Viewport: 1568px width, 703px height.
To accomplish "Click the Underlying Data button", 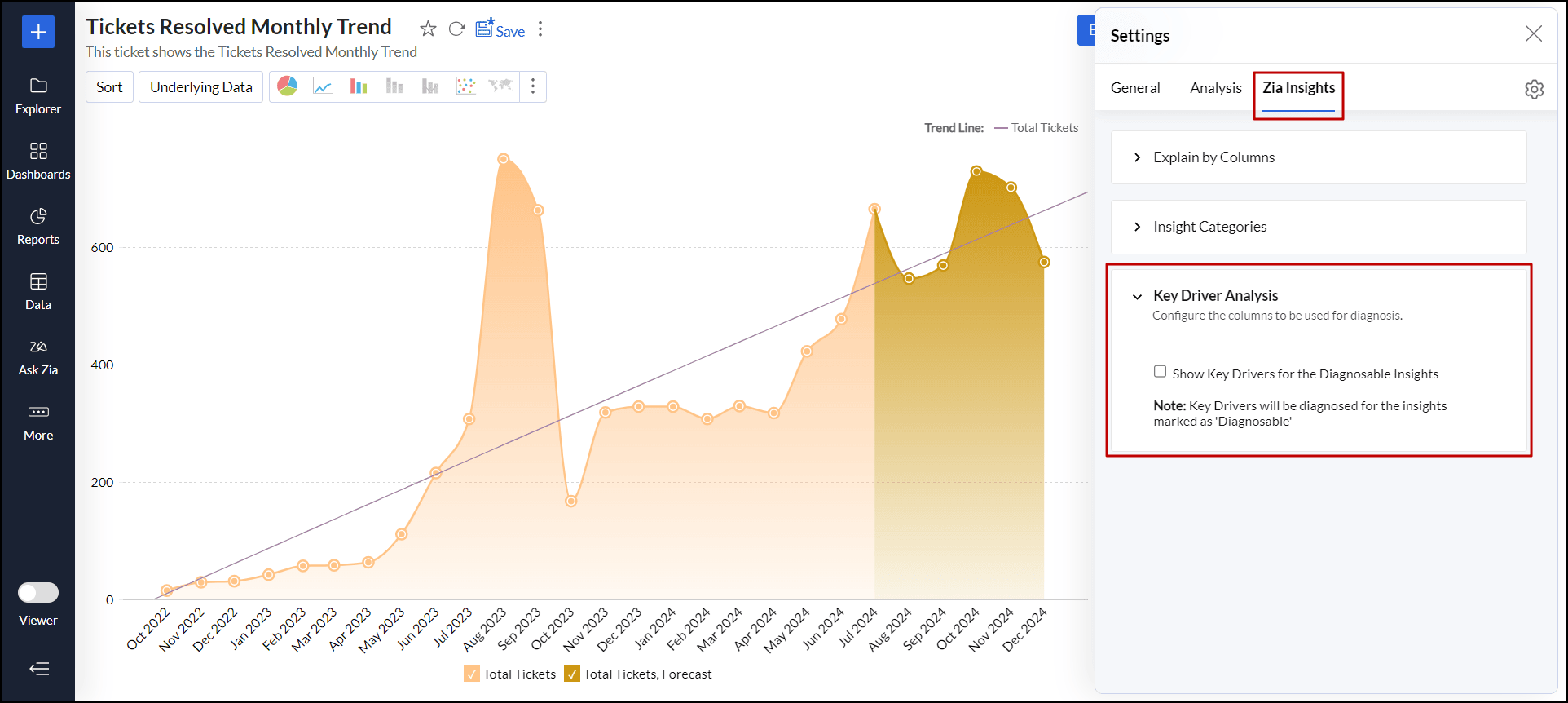I will tap(200, 87).
